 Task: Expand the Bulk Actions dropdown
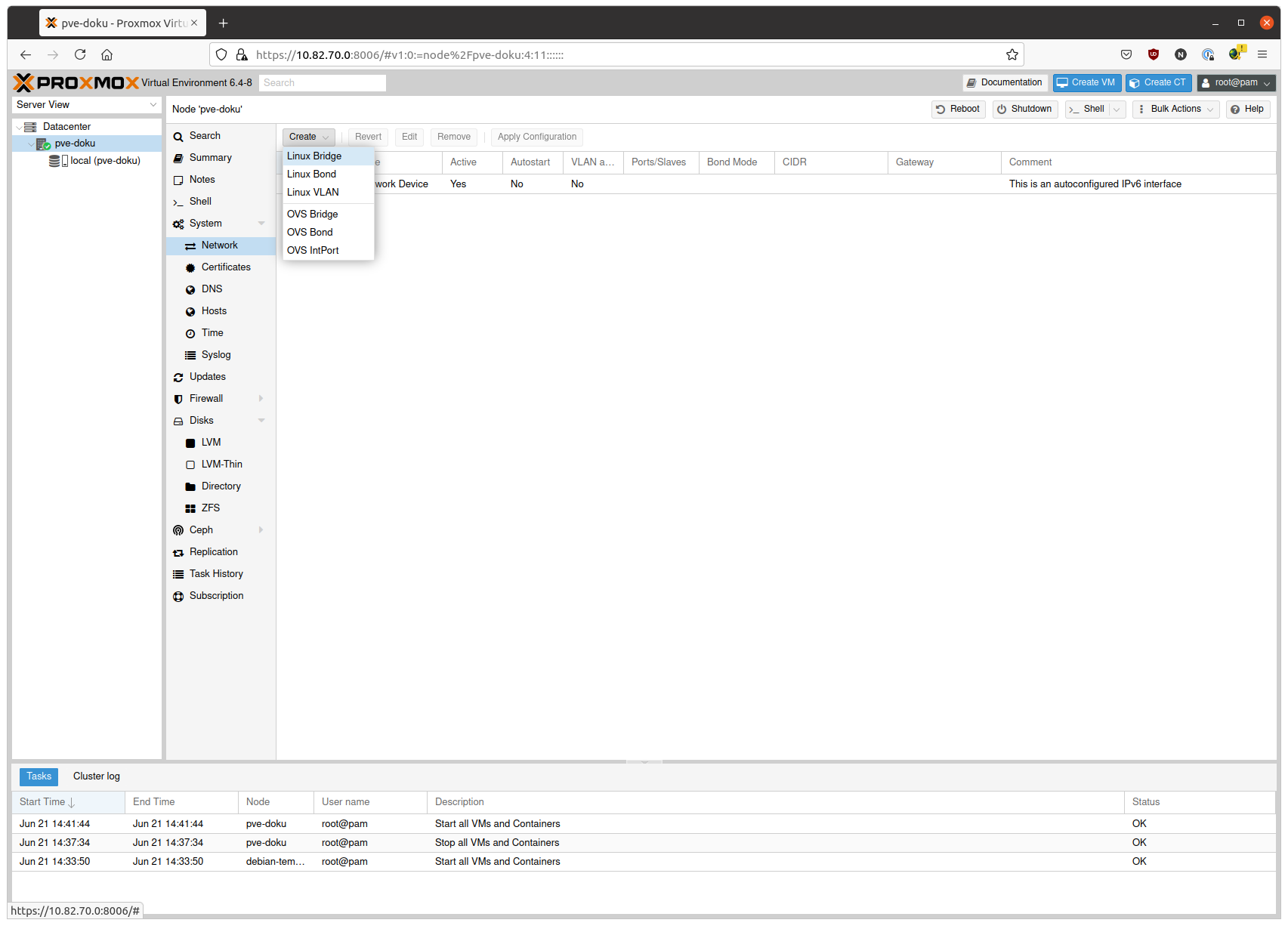click(x=1175, y=110)
